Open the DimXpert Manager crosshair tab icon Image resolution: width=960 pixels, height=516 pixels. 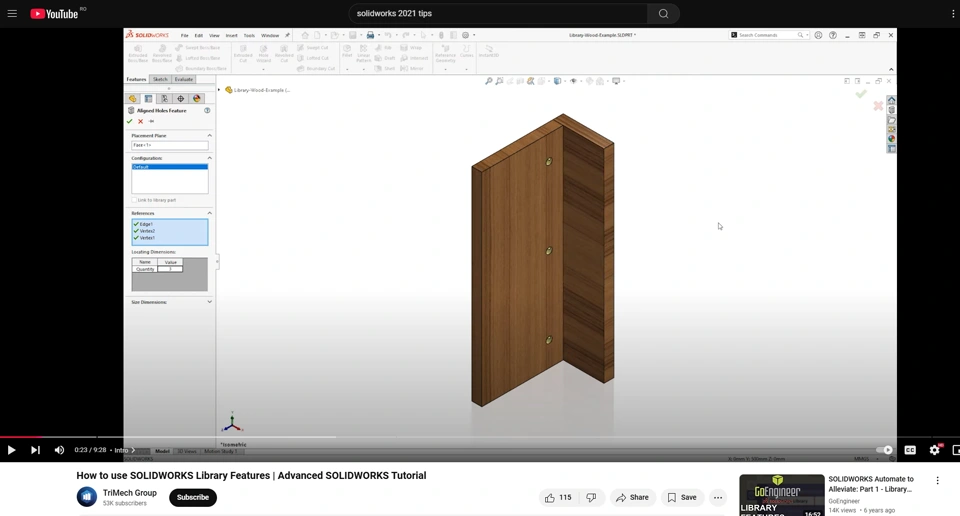pyautogui.click(x=181, y=99)
